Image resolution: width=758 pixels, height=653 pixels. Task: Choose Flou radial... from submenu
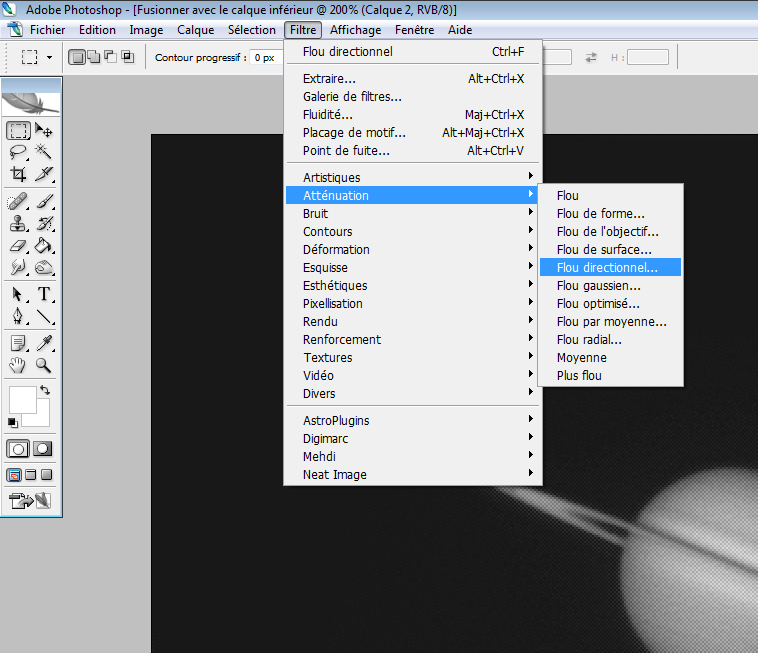click(x=610, y=340)
